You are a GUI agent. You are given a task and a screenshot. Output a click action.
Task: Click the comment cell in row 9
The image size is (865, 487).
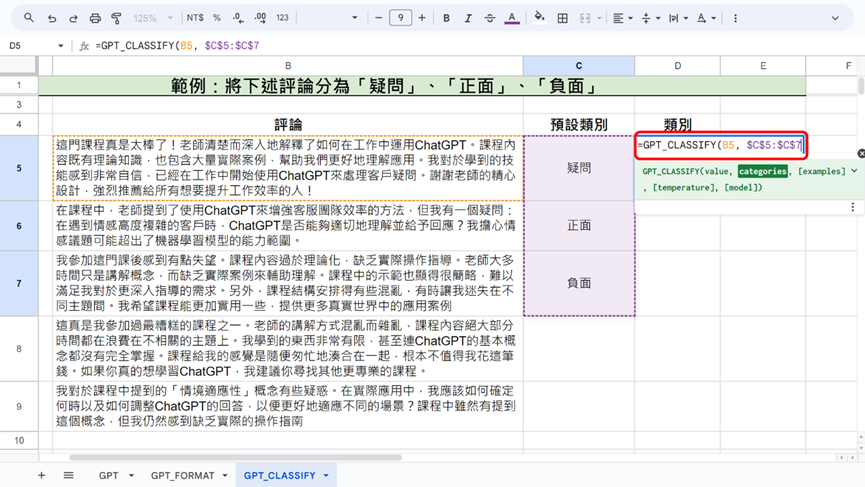[288, 406]
